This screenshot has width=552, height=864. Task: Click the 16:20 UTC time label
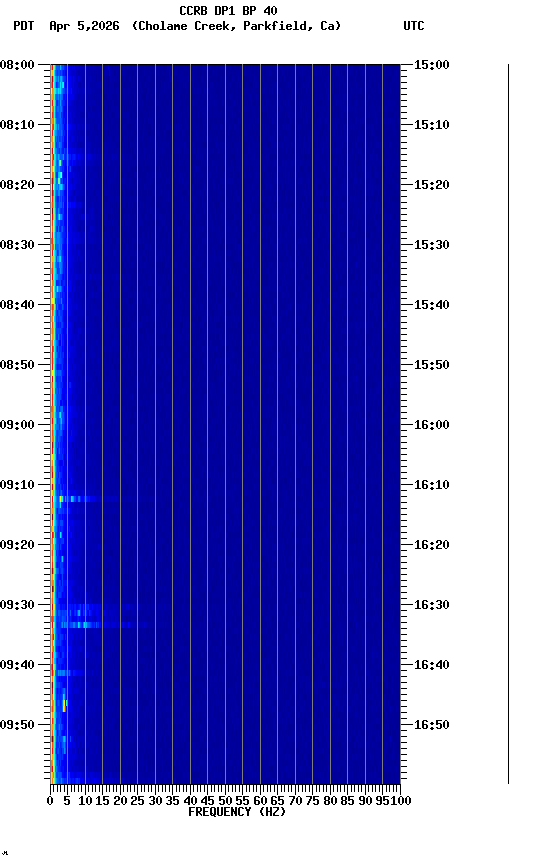[432, 545]
